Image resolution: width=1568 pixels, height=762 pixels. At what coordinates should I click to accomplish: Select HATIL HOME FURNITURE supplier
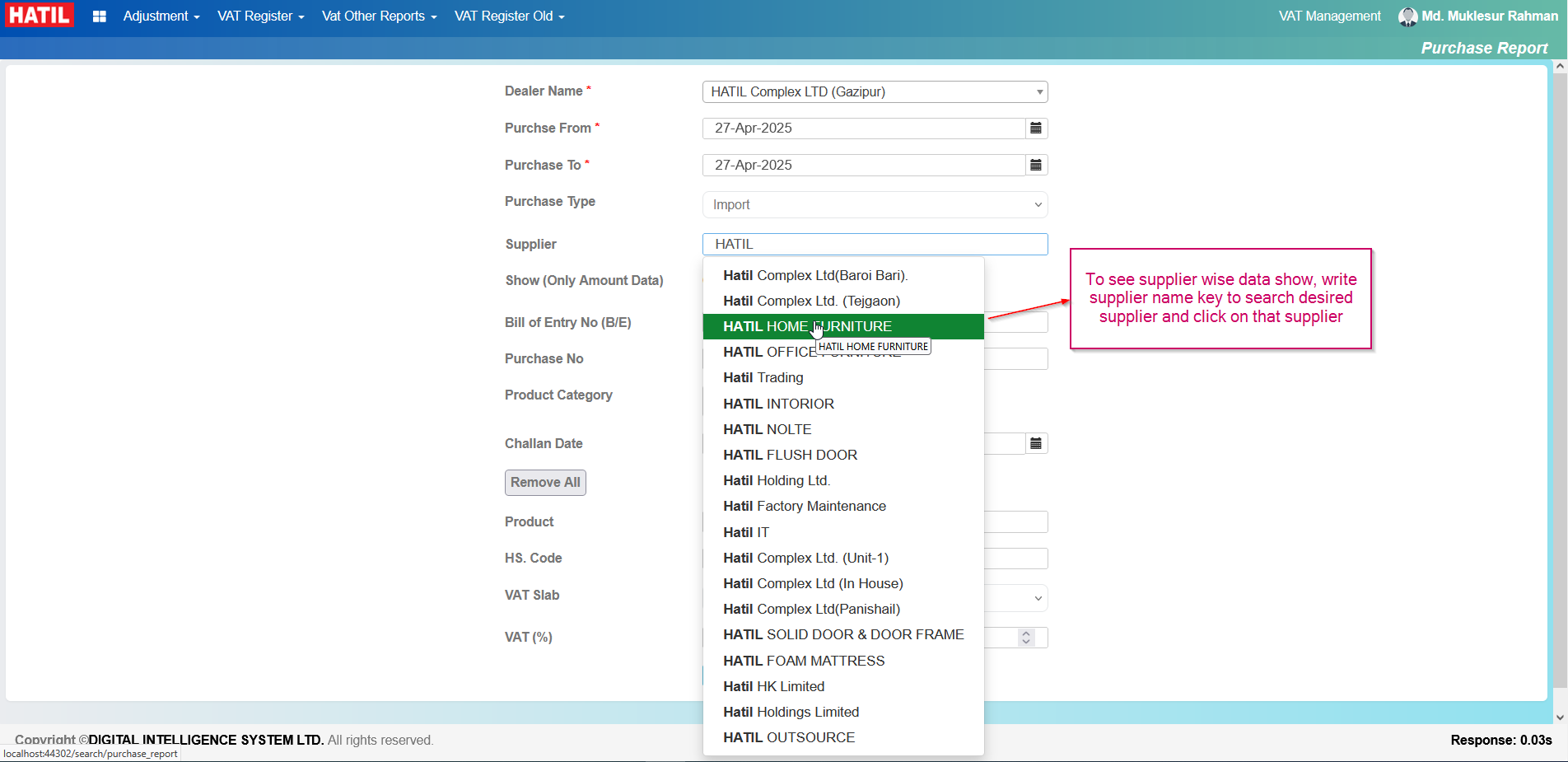point(843,327)
